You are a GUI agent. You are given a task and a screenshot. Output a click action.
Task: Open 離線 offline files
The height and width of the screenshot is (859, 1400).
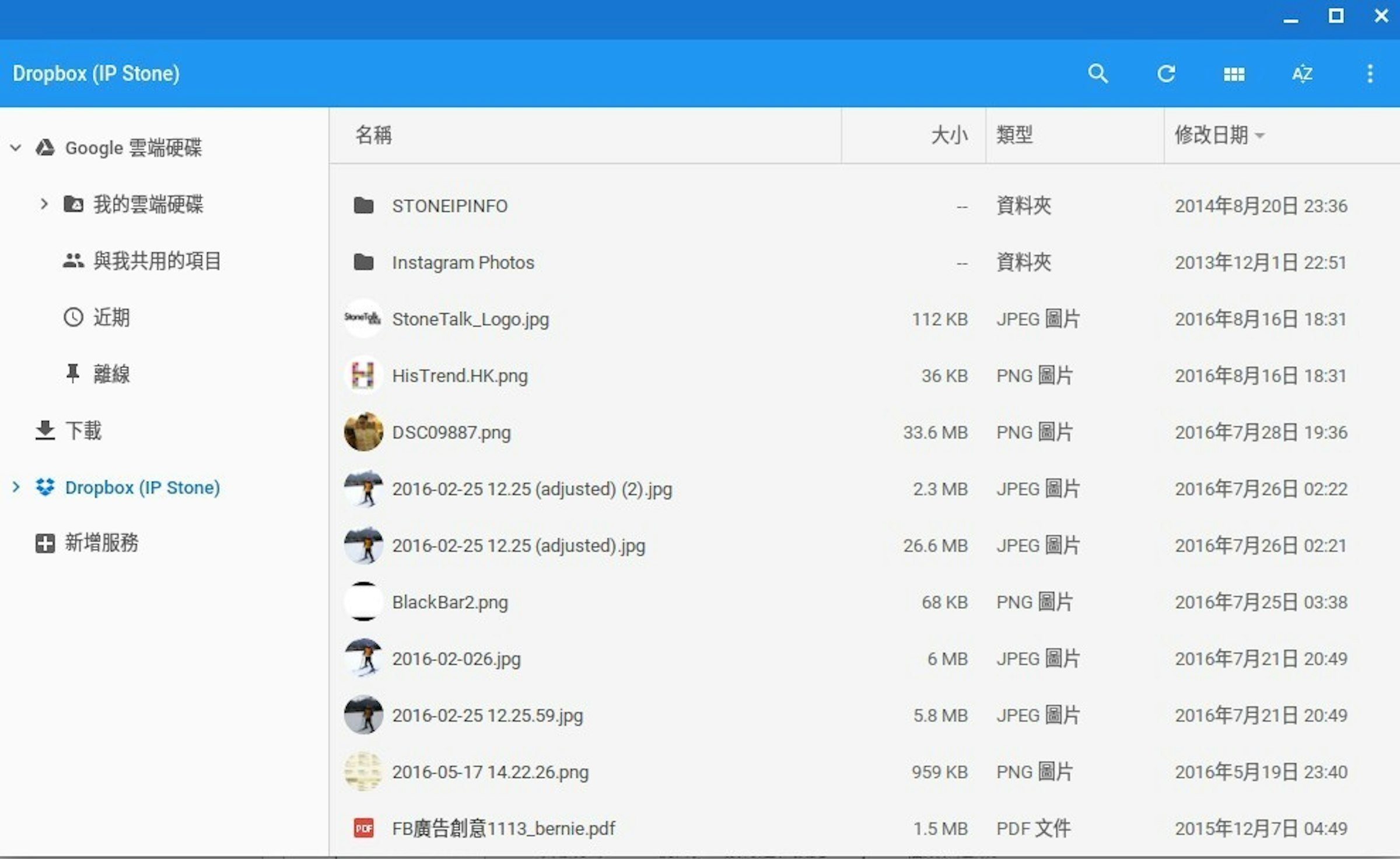tap(112, 374)
